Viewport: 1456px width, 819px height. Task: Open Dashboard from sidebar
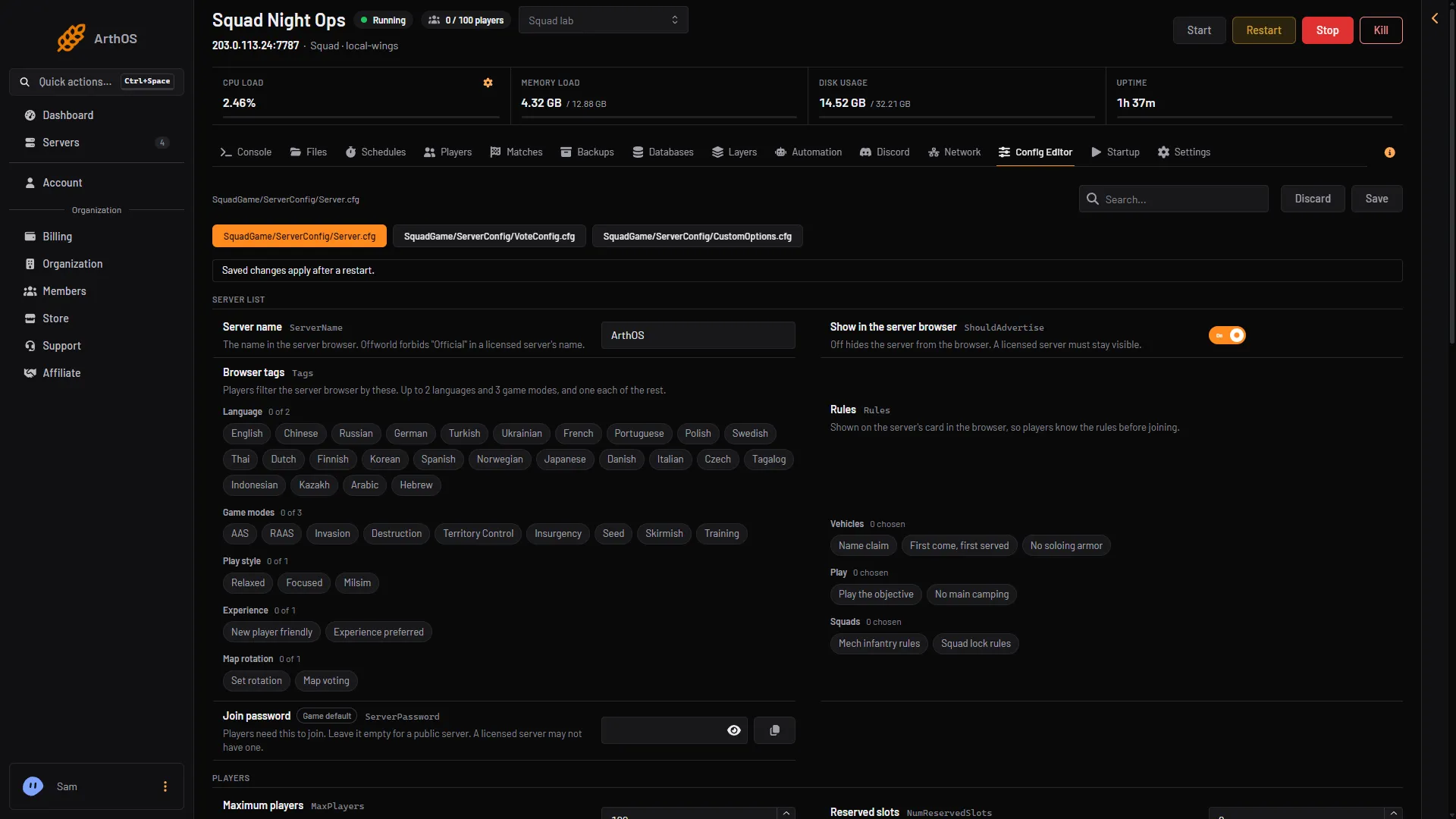click(96, 115)
